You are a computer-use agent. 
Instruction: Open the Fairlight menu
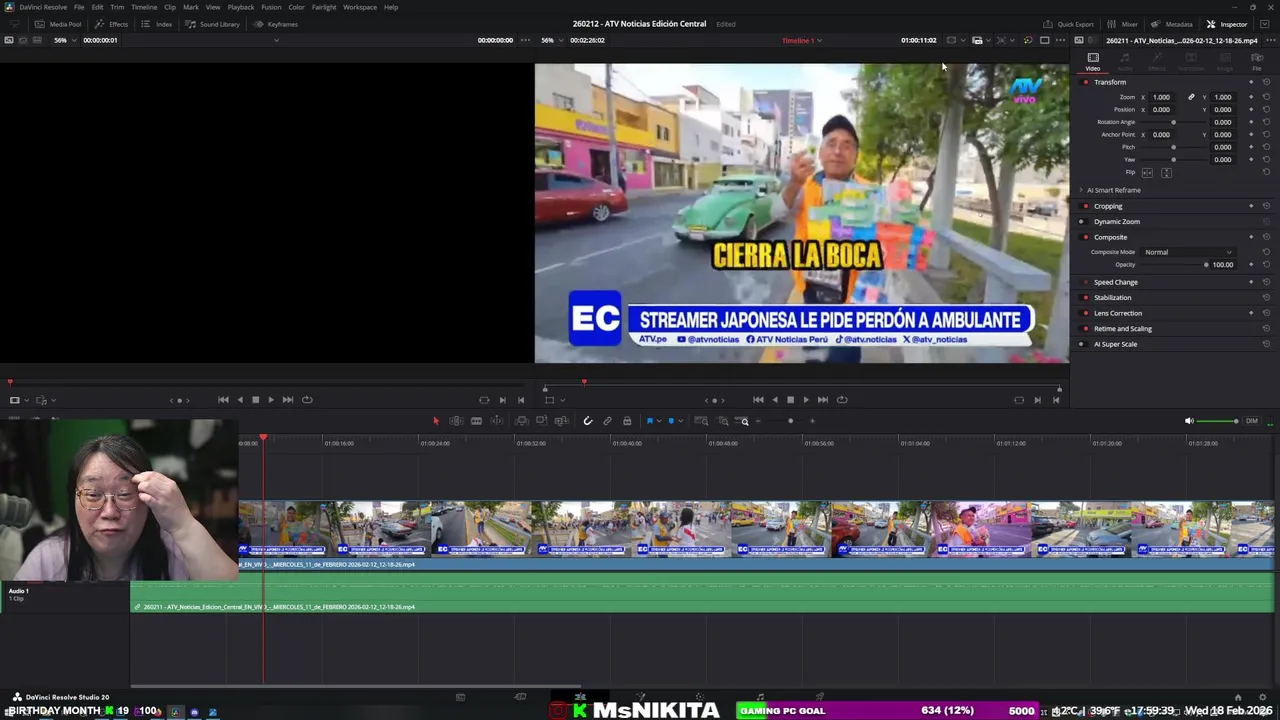tap(324, 7)
